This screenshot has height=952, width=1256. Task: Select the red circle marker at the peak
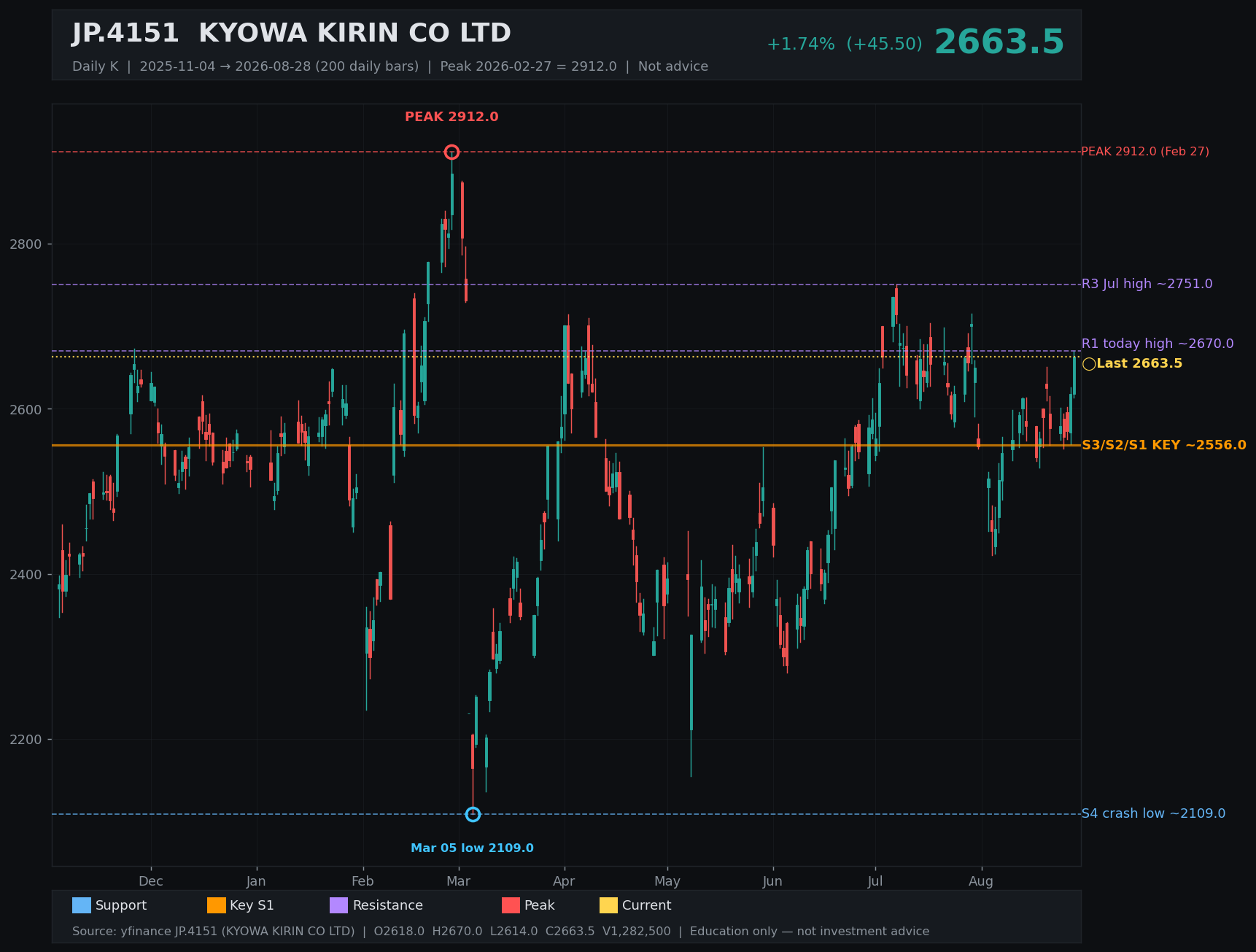pyautogui.click(x=451, y=152)
